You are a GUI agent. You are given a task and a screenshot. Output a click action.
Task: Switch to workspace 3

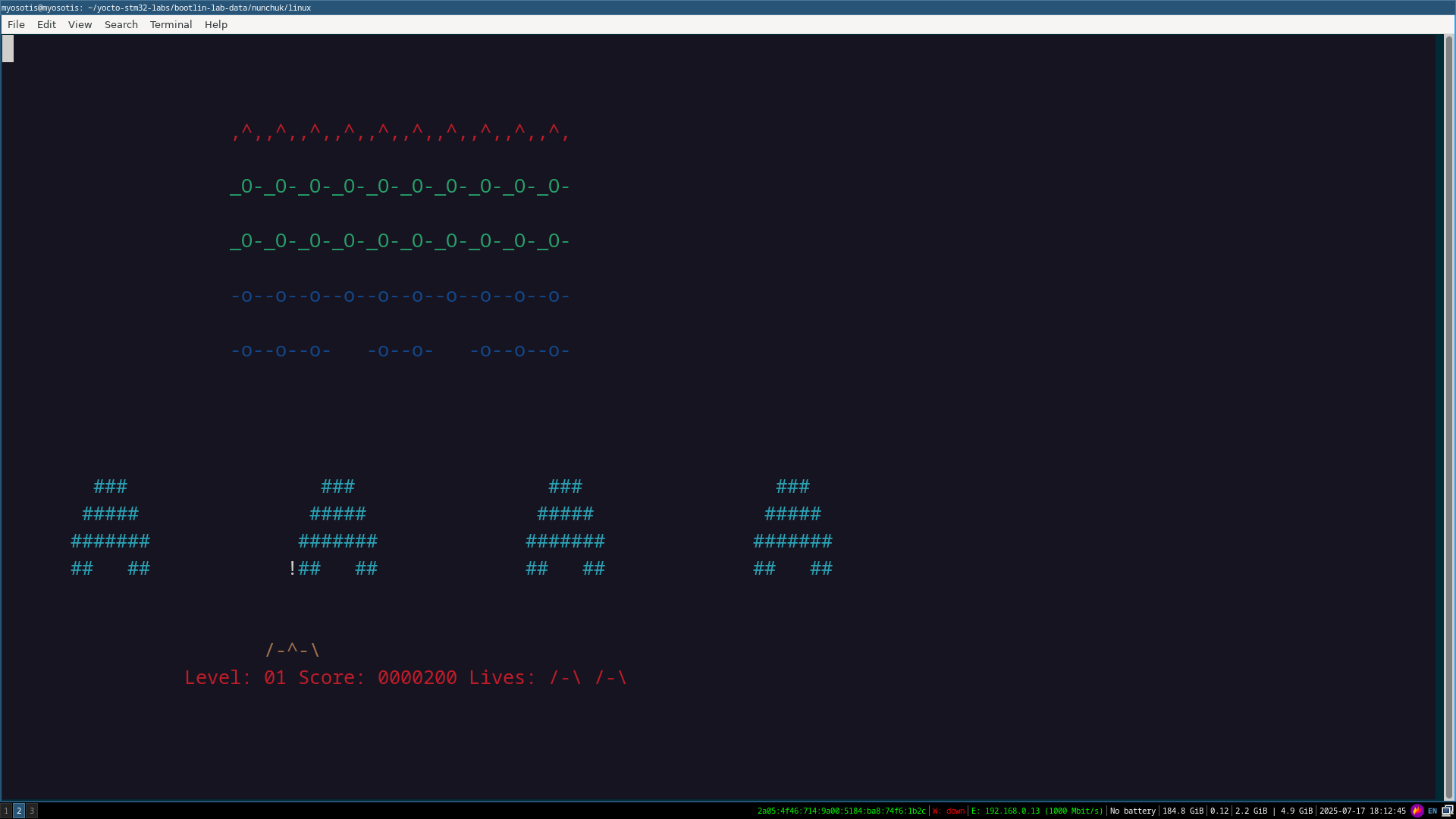click(x=32, y=811)
